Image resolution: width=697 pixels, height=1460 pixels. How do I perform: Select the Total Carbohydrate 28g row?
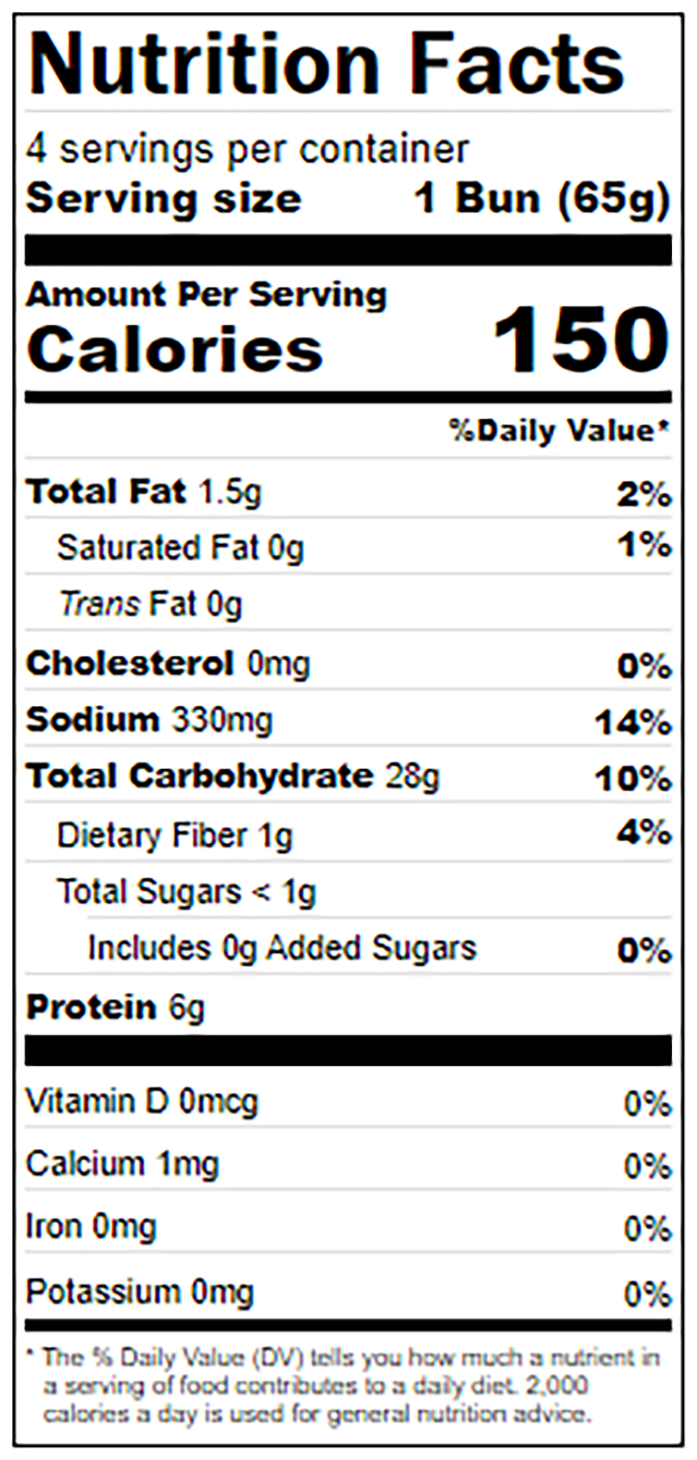348,776
